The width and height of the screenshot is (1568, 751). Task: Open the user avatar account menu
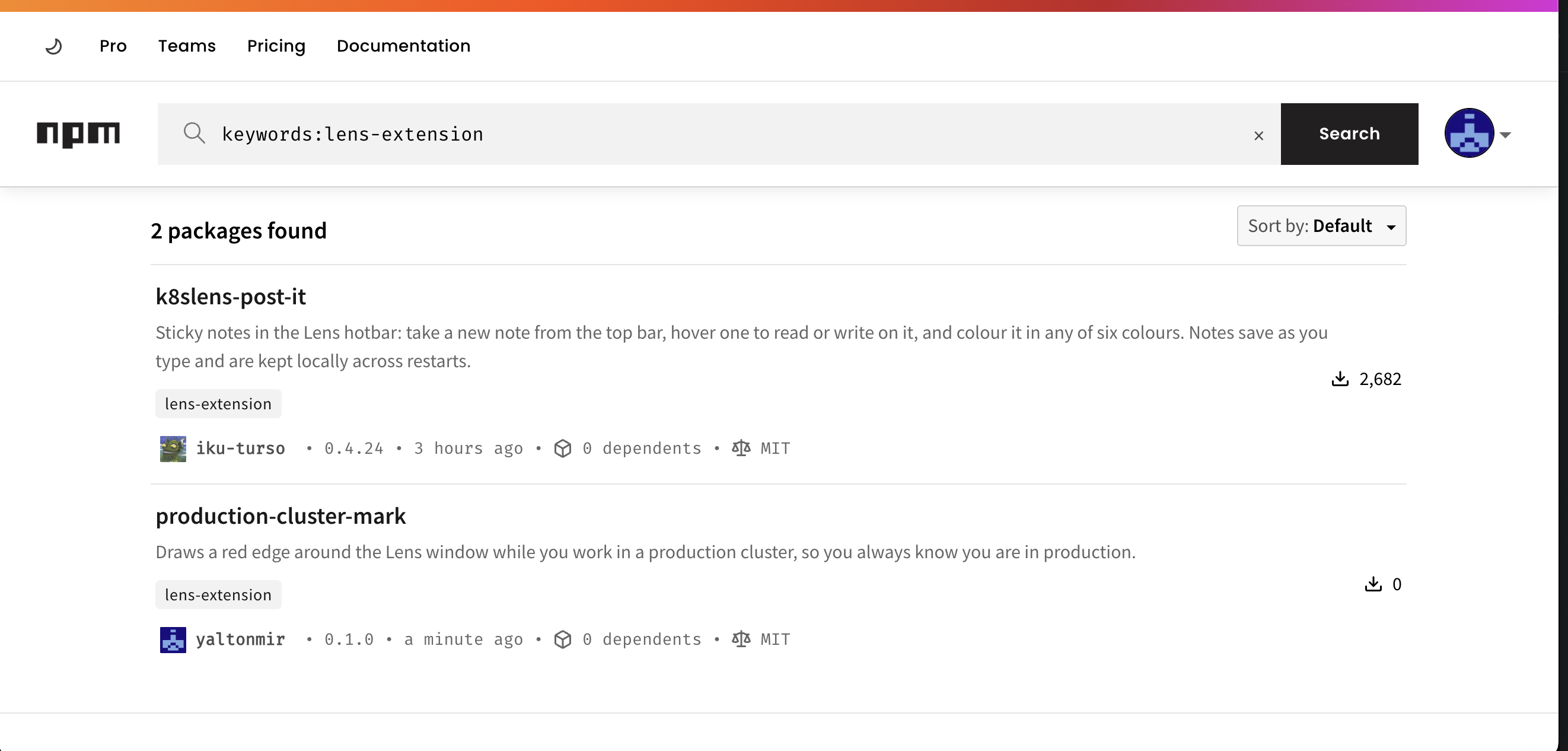pos(1469,133)
